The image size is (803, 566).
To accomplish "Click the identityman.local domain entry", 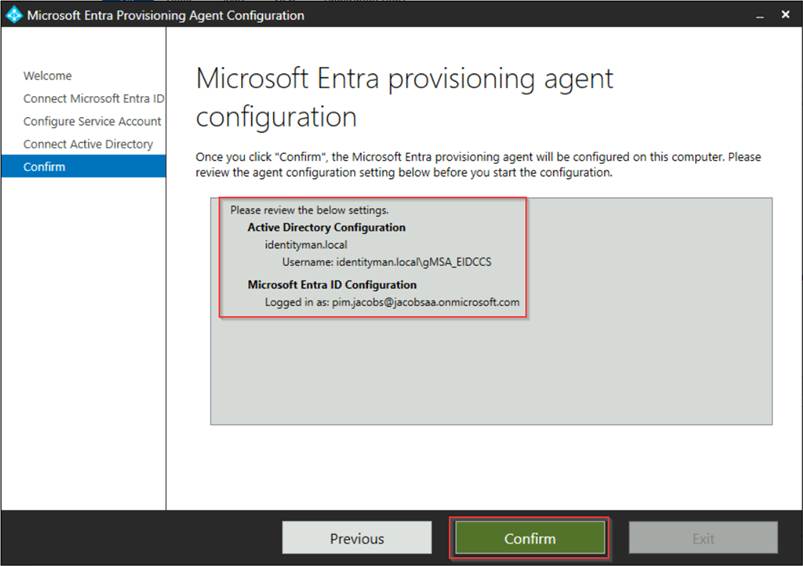I will [x=306, y=244].
